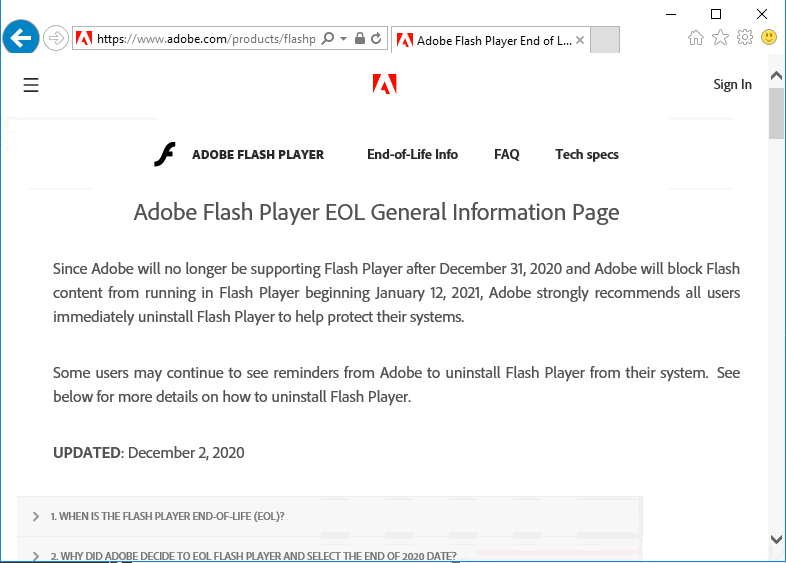Click the Adobe logo in page header
The image size is (786, 563).
pos(385,85)
